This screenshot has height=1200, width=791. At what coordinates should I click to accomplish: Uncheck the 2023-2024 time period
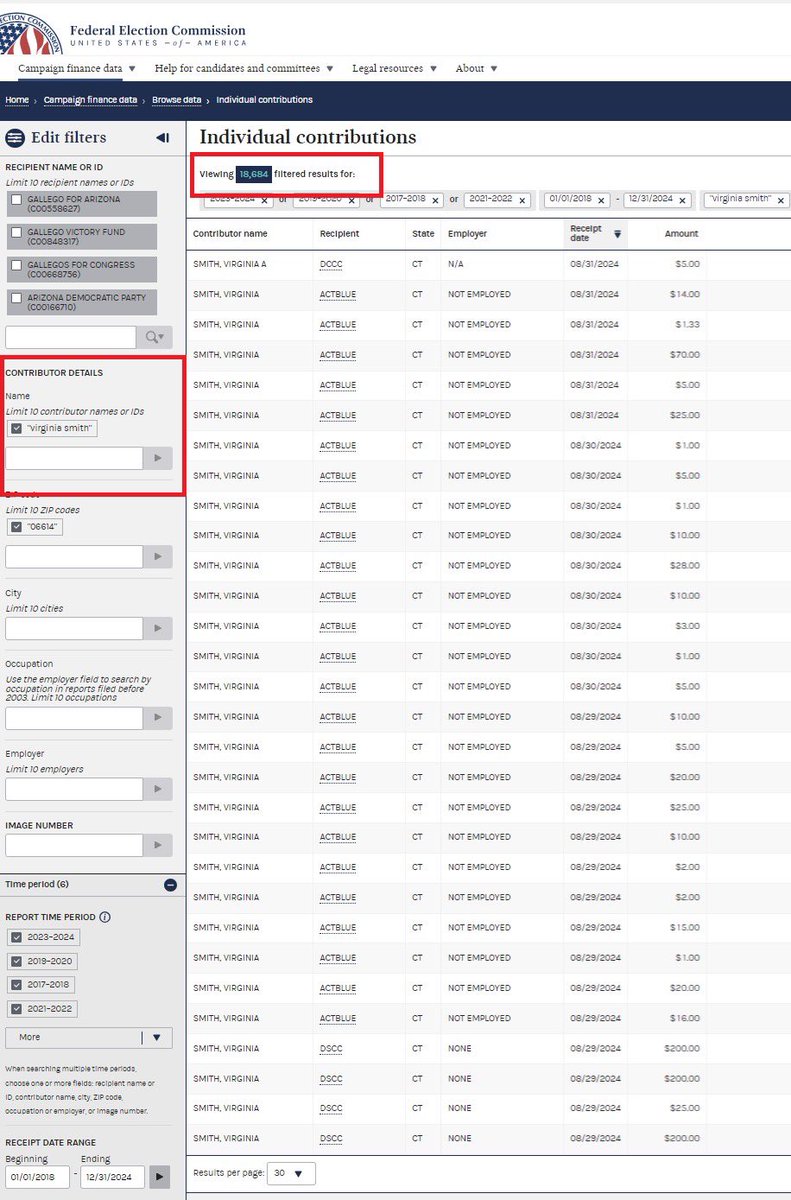click(16, 938)
